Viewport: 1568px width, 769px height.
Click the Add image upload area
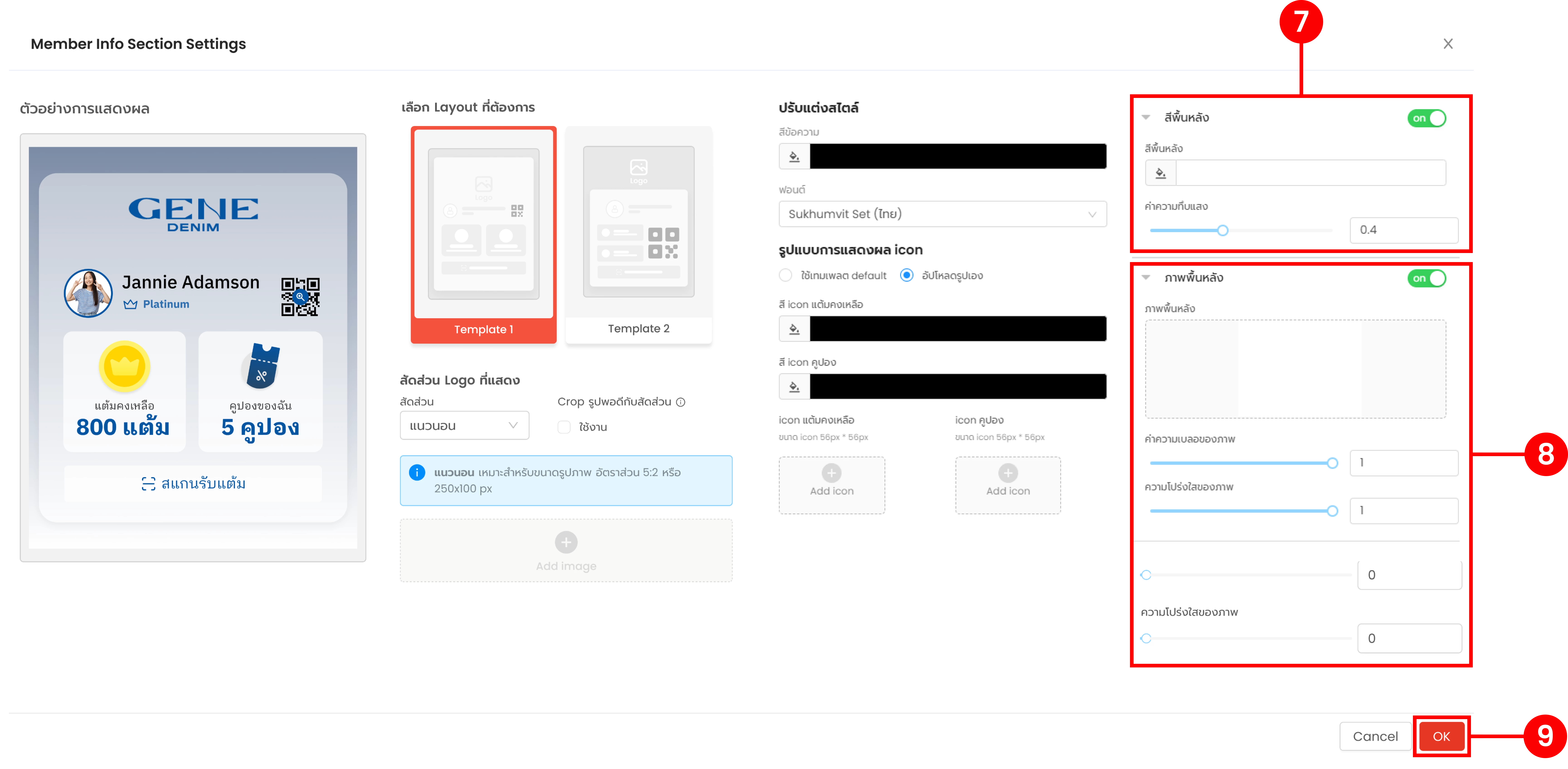point(566,550)
